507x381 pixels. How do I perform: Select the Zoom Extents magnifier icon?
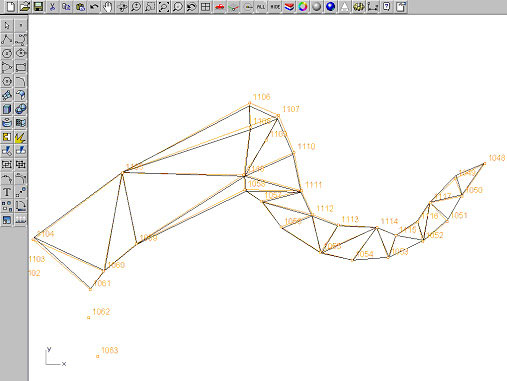pos(164,6)
